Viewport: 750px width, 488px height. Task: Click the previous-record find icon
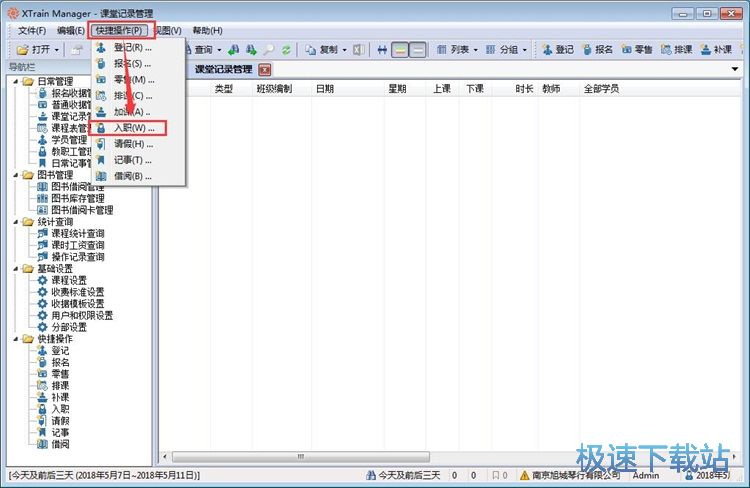pos(233,50)
